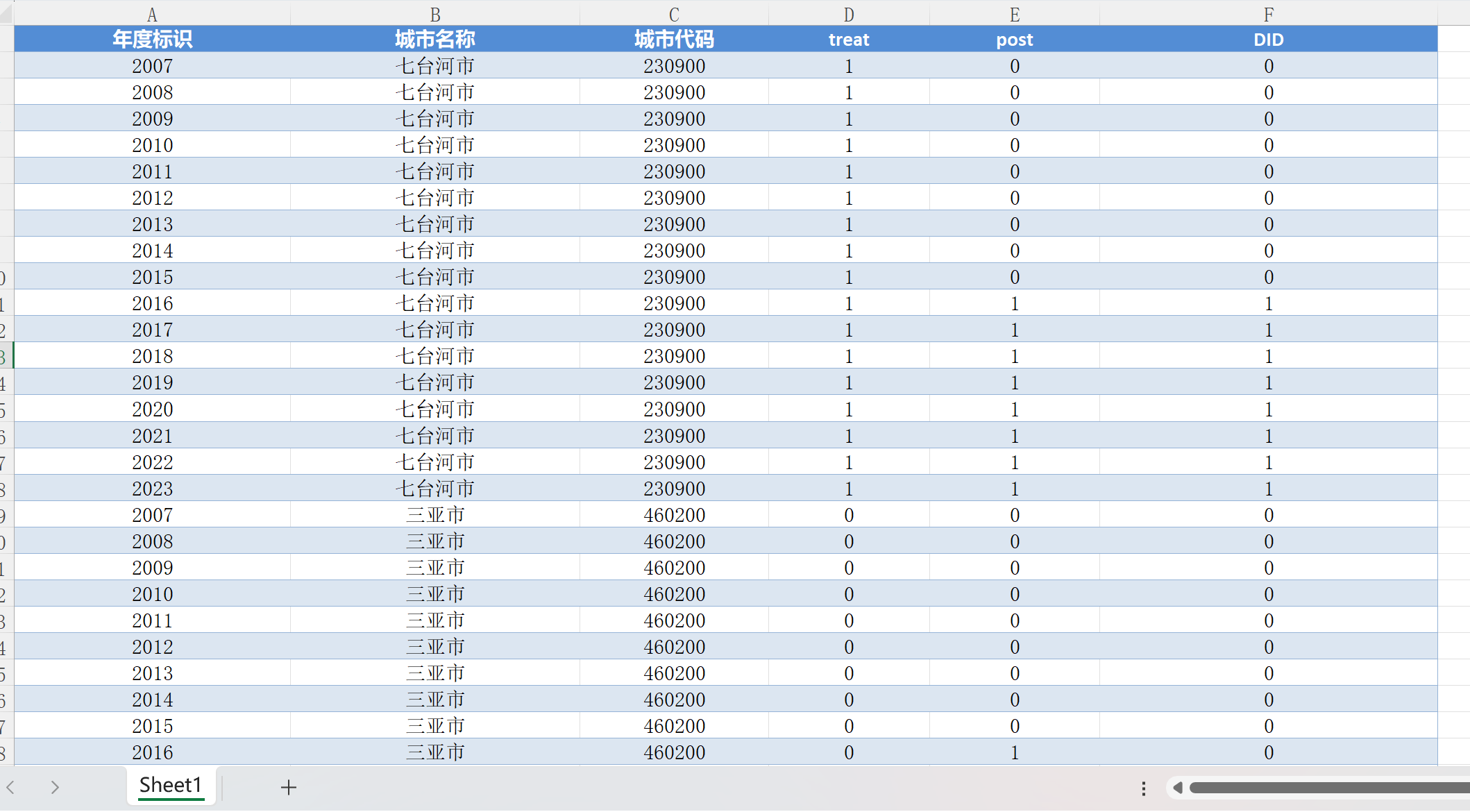Click the previous sheet navigation arrow
1470x812 pixels.
(11, 787)
